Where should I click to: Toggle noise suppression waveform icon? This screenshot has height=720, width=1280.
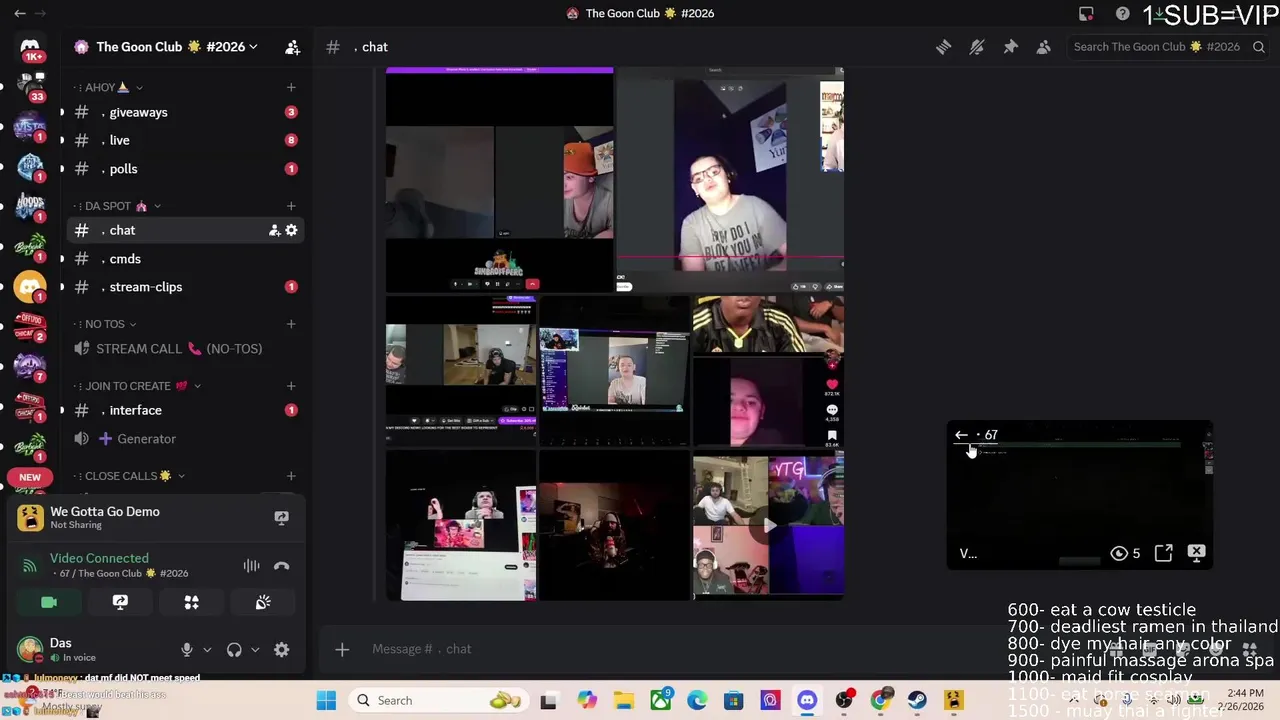(x=251, y=566)
